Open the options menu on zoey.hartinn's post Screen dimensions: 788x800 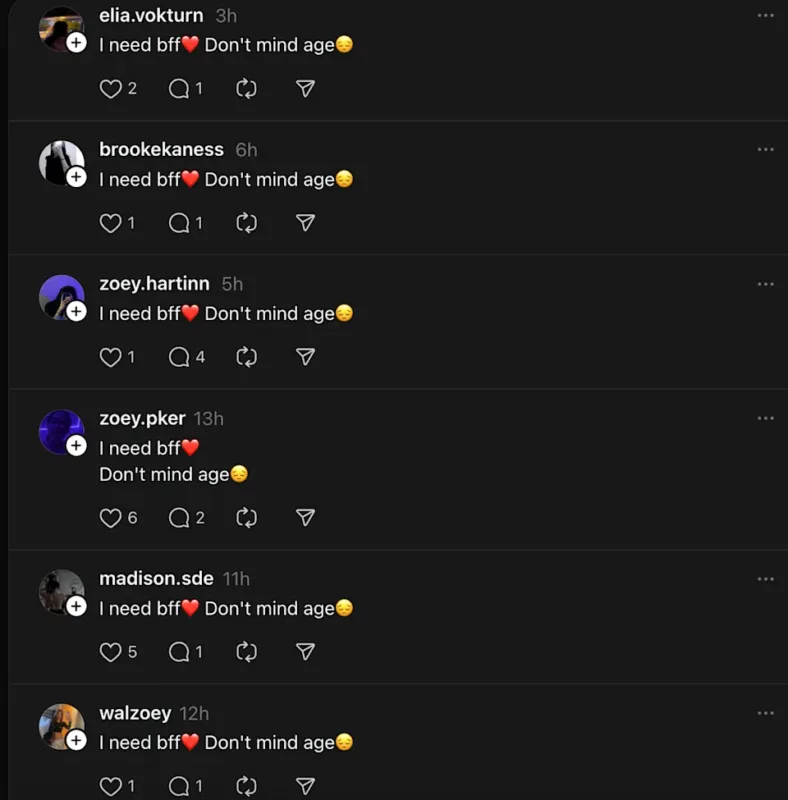click(x=765, y=283)
